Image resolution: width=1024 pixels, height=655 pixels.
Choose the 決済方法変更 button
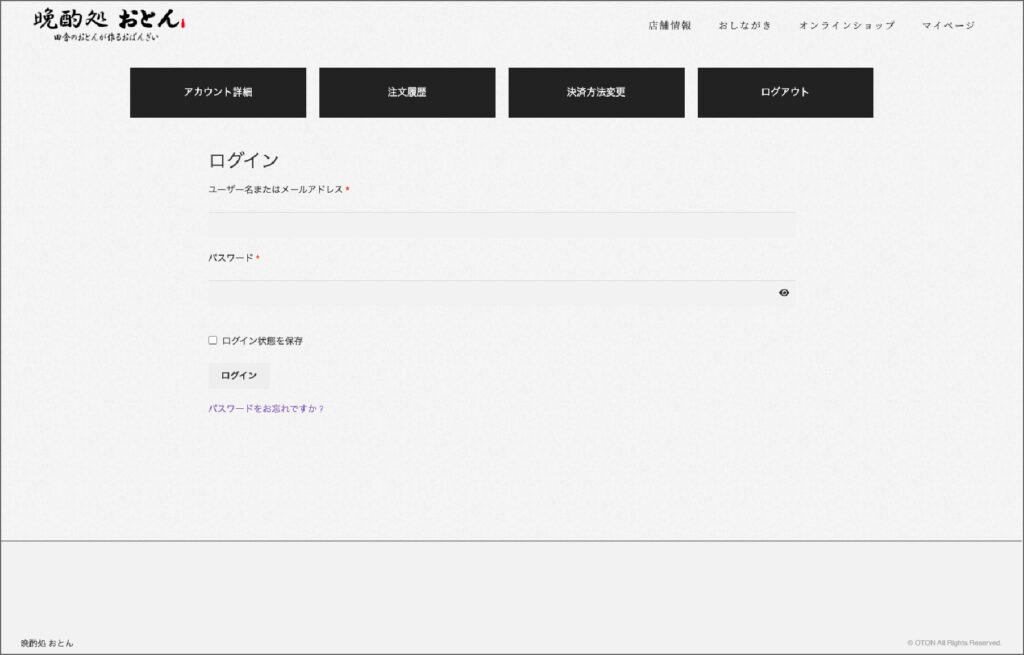click(596, 93)
